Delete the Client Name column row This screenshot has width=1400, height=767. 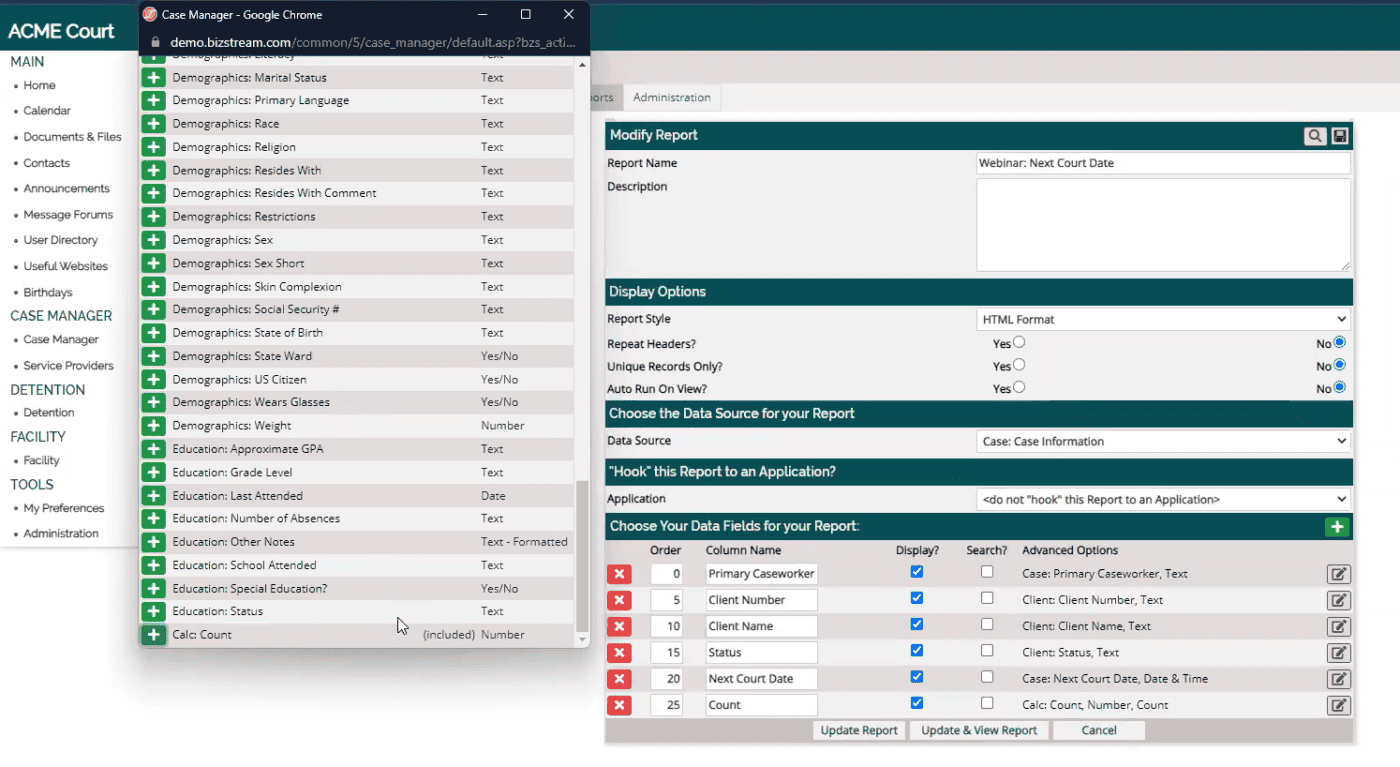point(619,626)
